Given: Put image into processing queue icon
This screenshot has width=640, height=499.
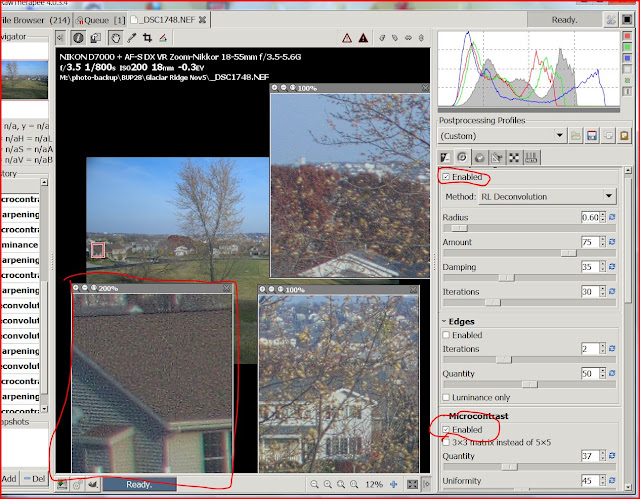Looking at the screenshot, I should coord(78,485).
